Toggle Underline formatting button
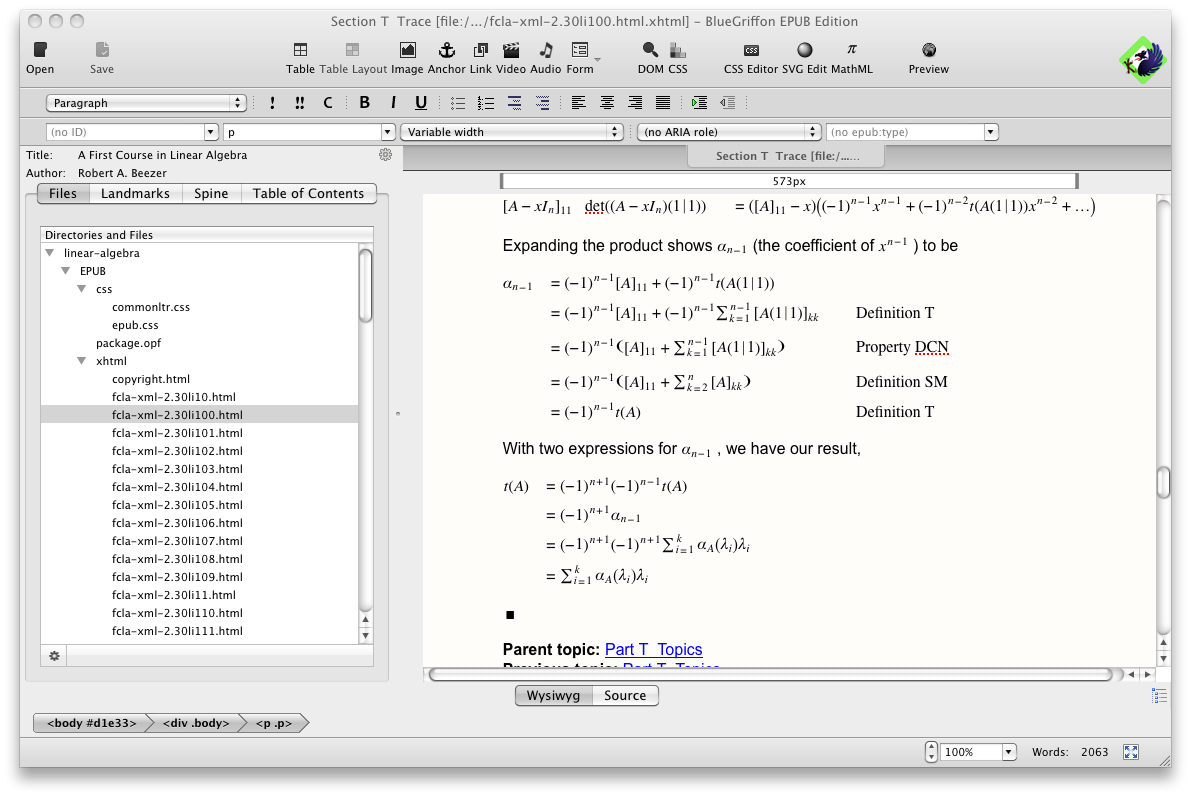 point(421,103)
